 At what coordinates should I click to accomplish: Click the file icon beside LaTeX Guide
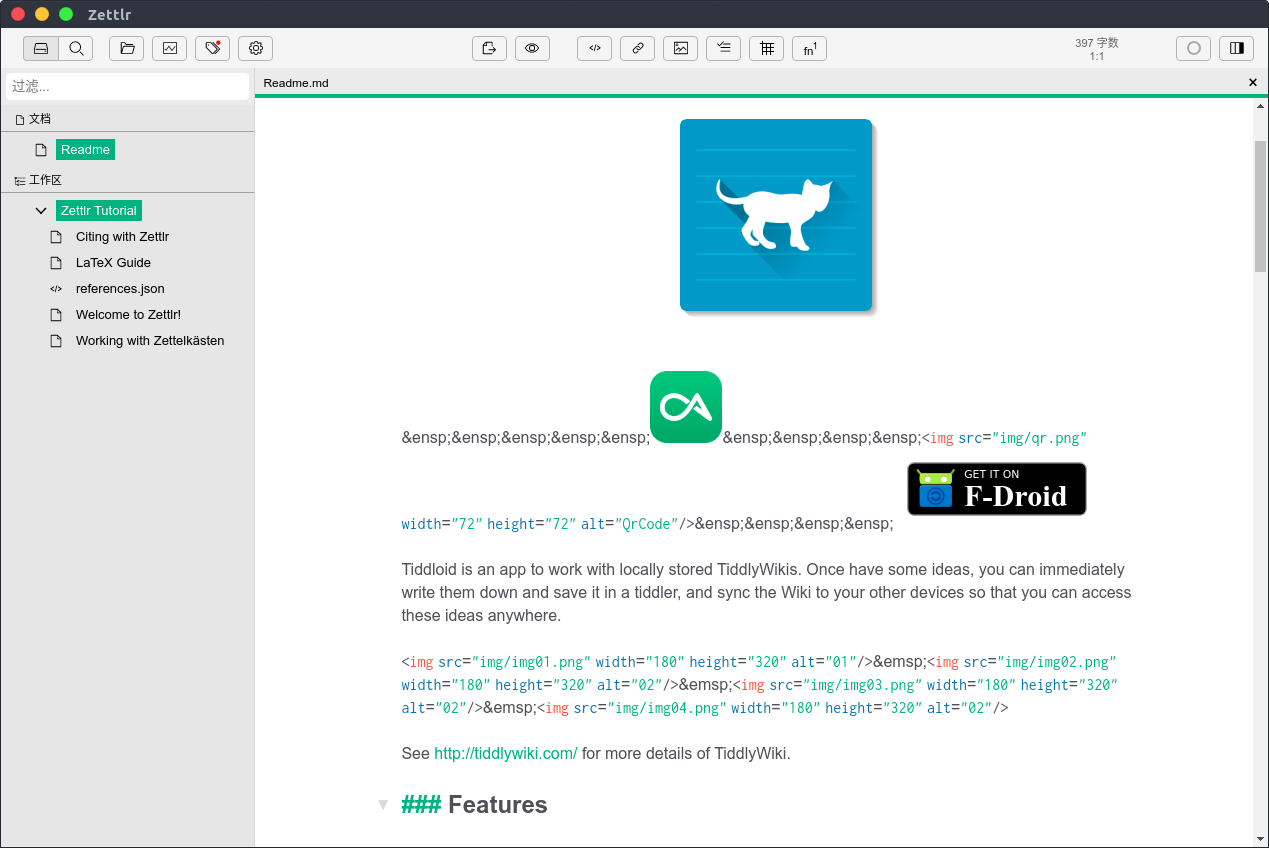point(56,263)
